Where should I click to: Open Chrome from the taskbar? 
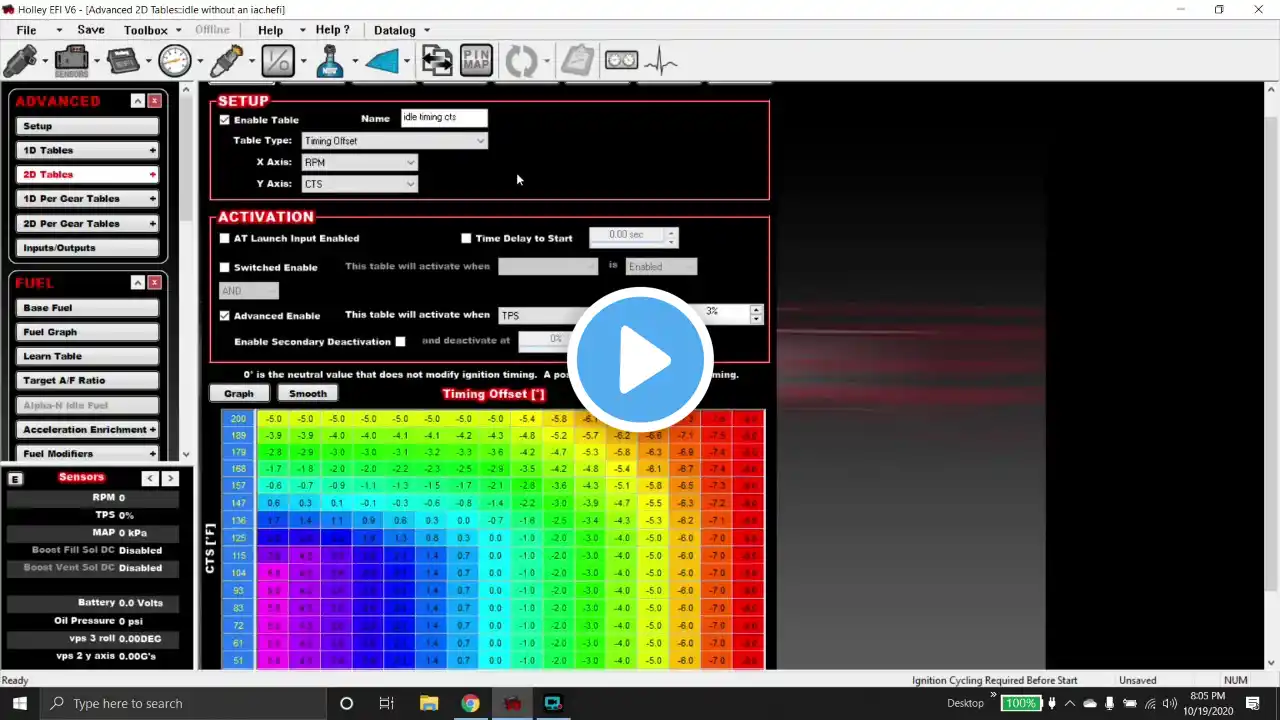coord(470,703)
